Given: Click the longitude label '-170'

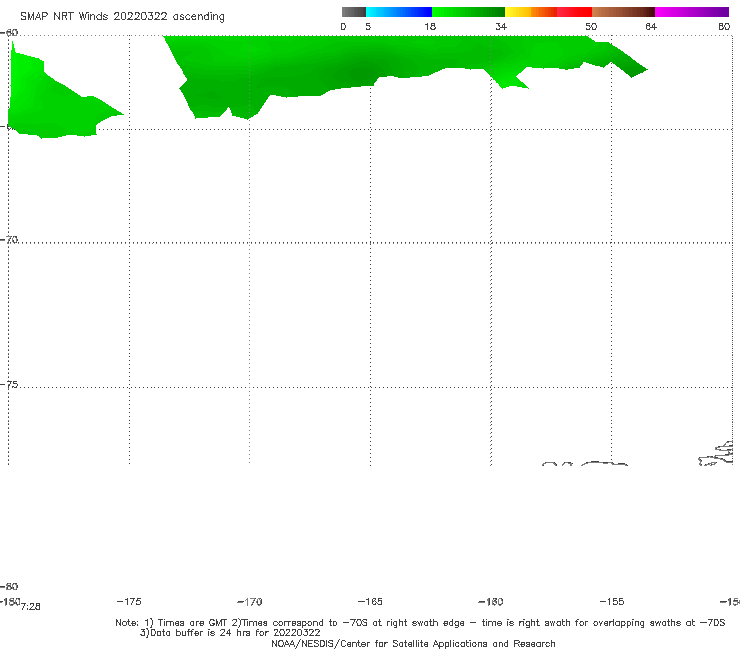Looking at the screenshot, I should coord(249,601).
